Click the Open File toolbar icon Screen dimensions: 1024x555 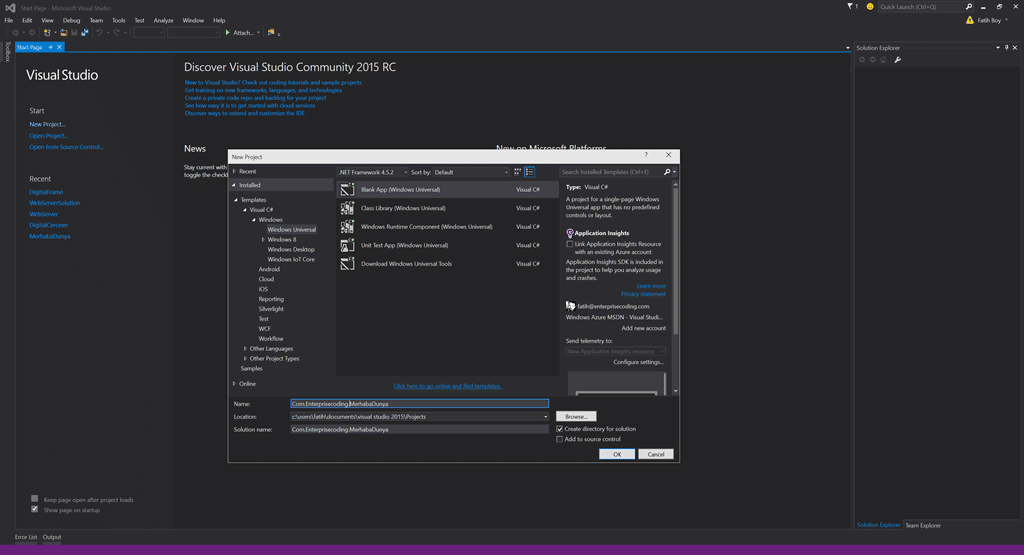63,33
